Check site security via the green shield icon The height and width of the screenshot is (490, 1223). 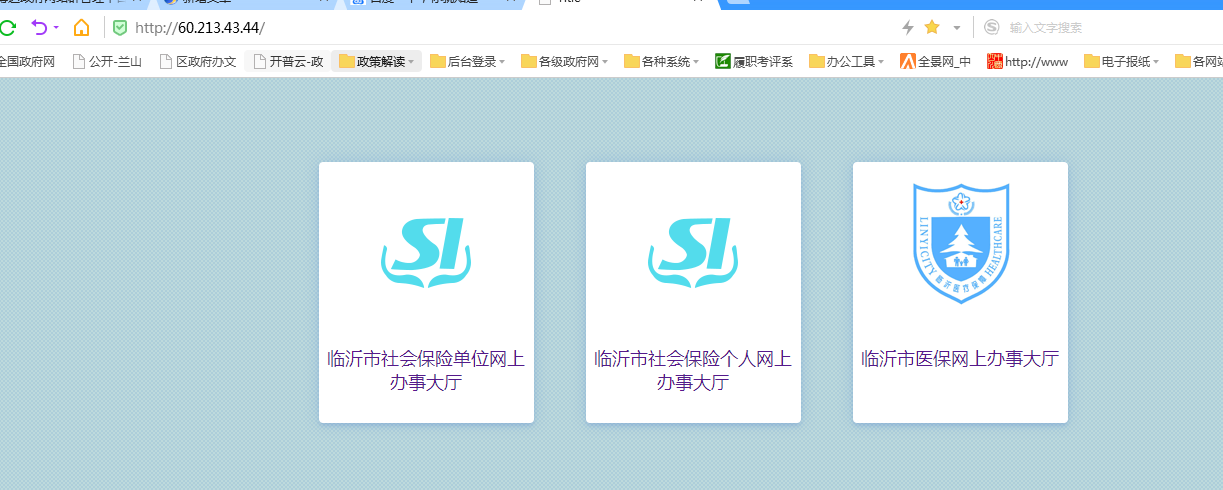[x=120, y=27]
